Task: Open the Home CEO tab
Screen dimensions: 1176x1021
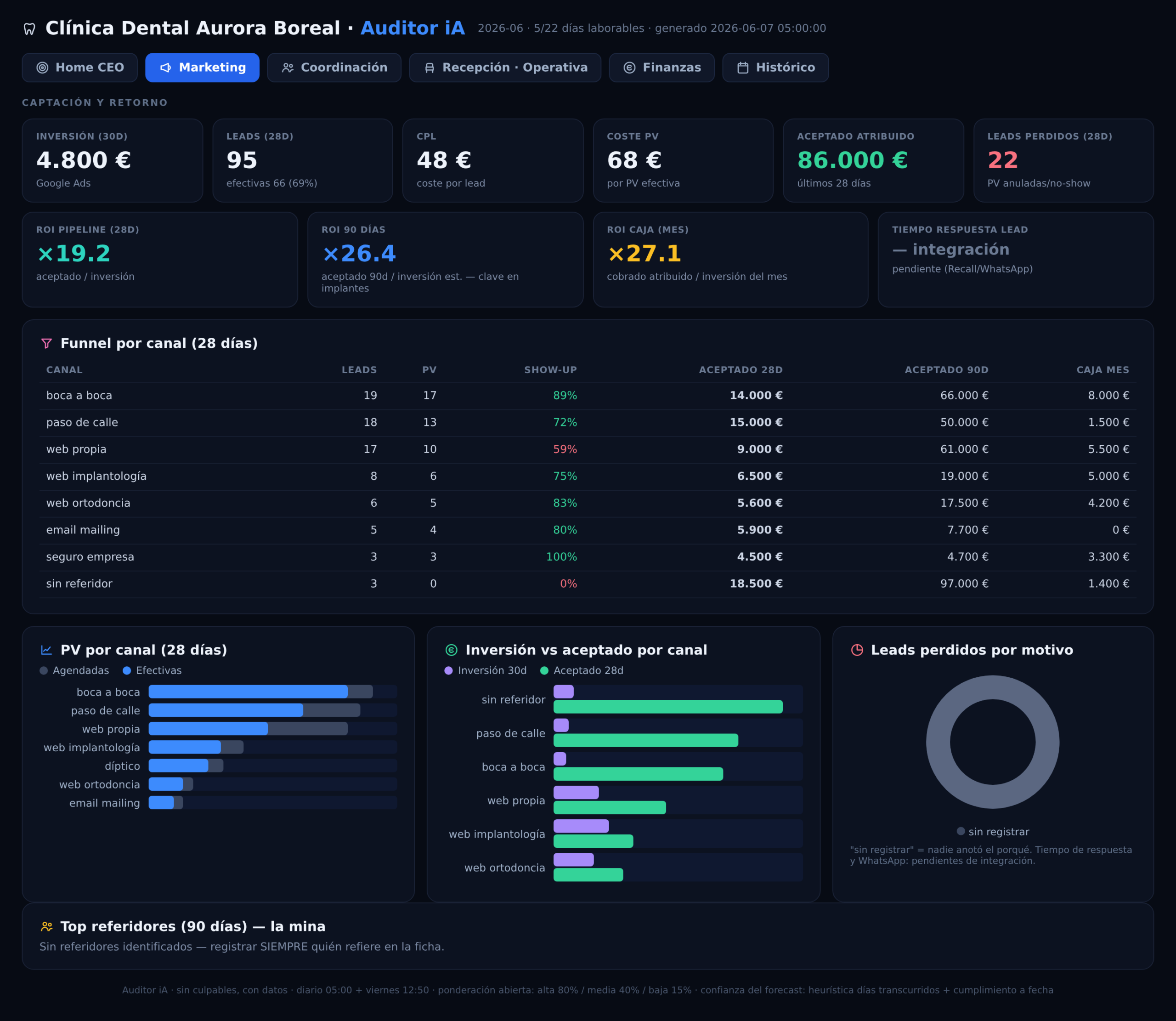Action: [x=80, y=68]
